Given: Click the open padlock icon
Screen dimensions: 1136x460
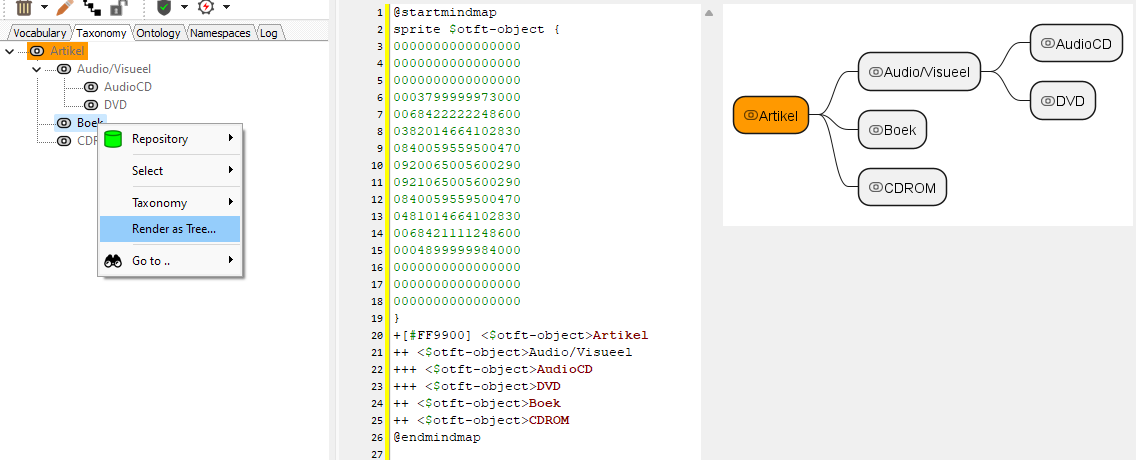Looking at the screenshot, I should (x=118, y=7).
